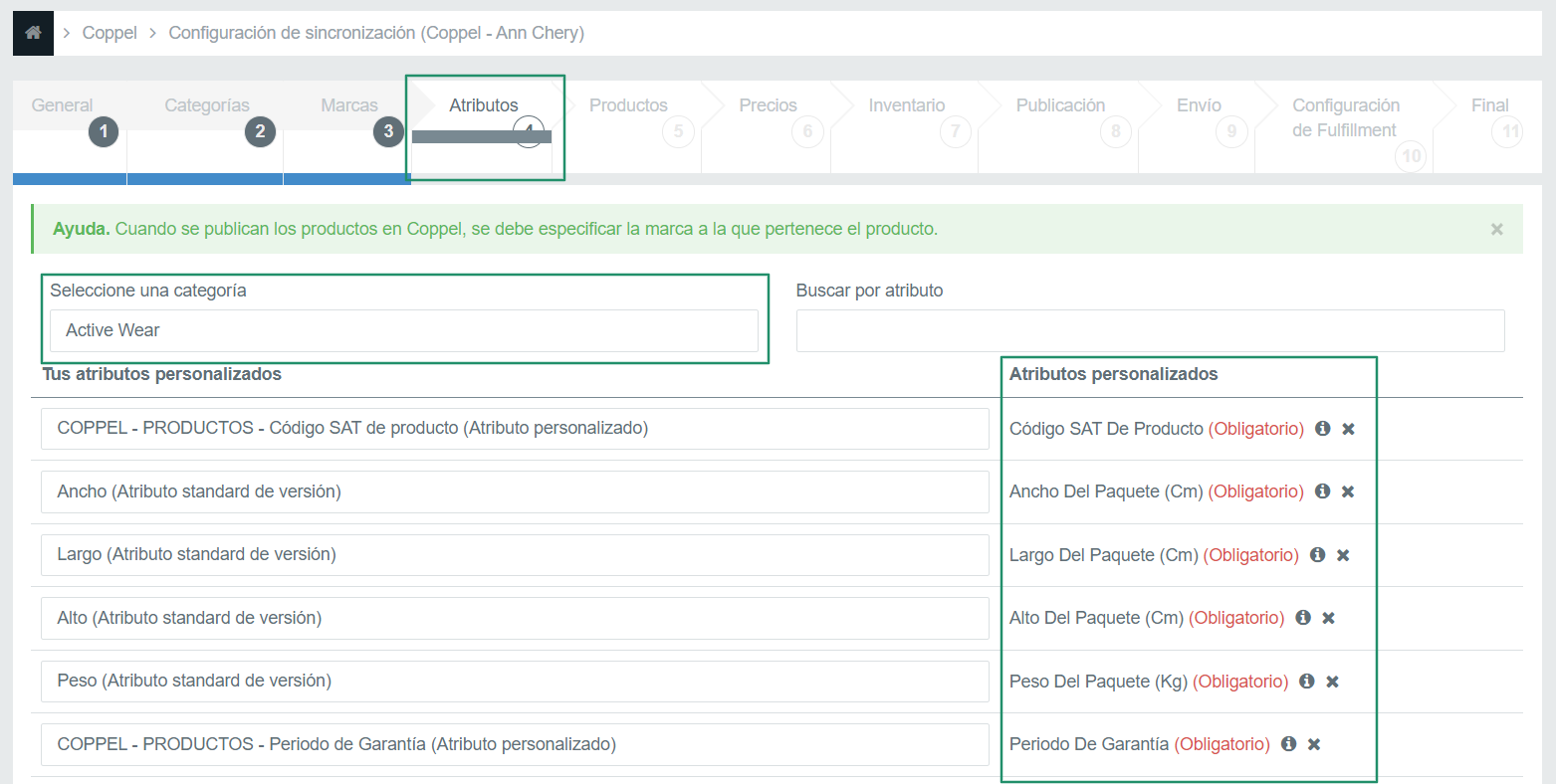Open the Ancho attribute mapping dropdown
The image size is (1556, 784).
coord(515,491)
